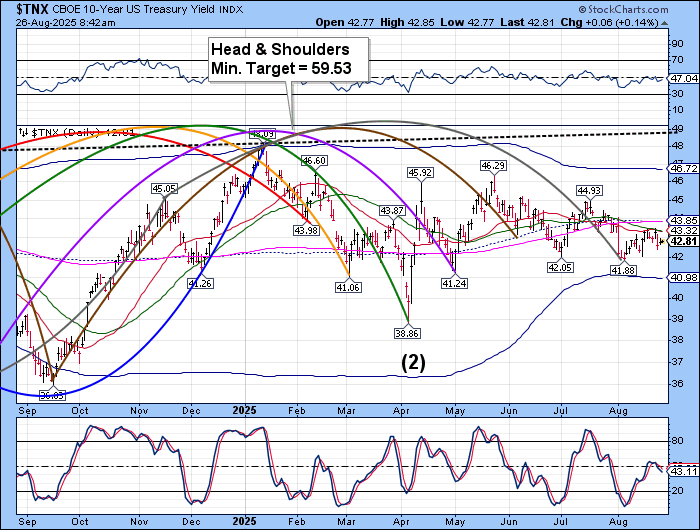The width and height of the screenshot is (700, 530).
Task: Click the 45.92 price marker
Action: (420, 173)
